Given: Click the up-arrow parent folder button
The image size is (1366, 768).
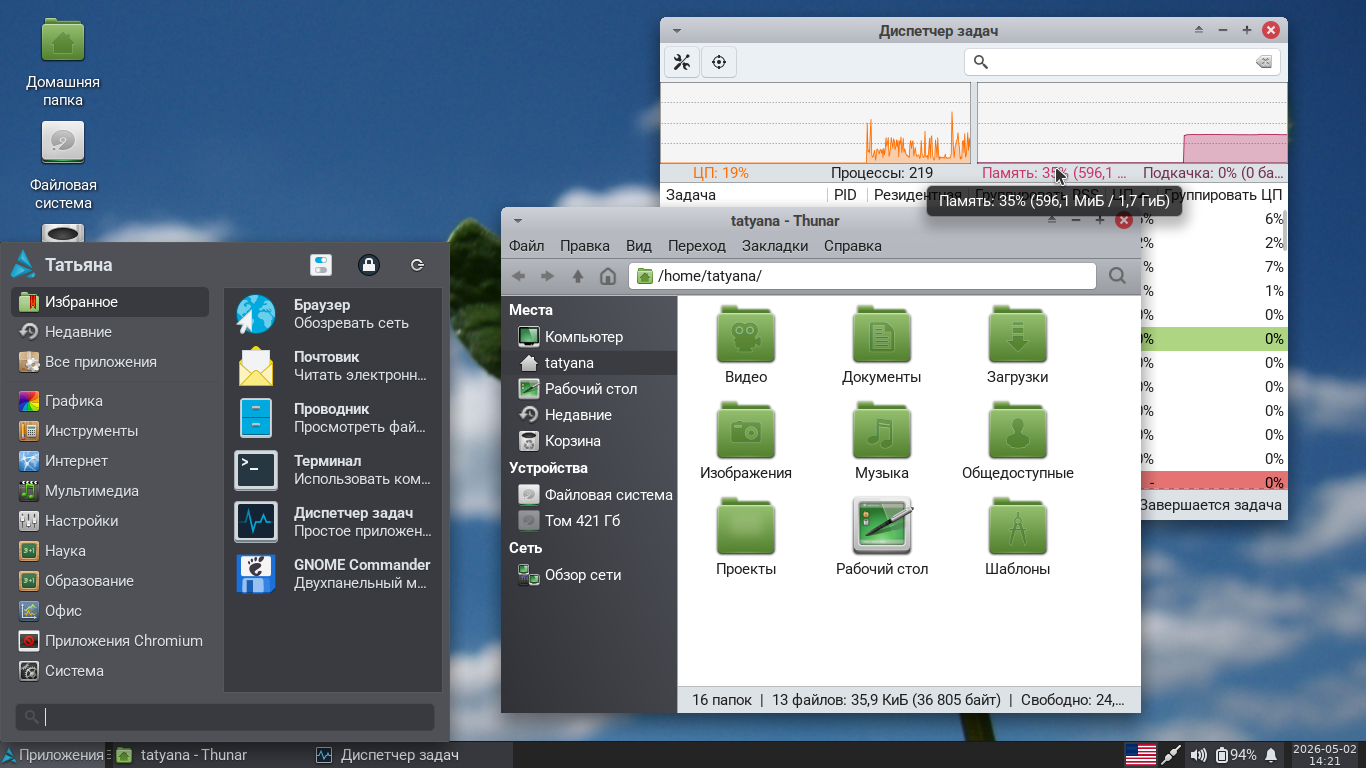Looking at the screenshot, I should pyautogui.click(x=578, y=276).
